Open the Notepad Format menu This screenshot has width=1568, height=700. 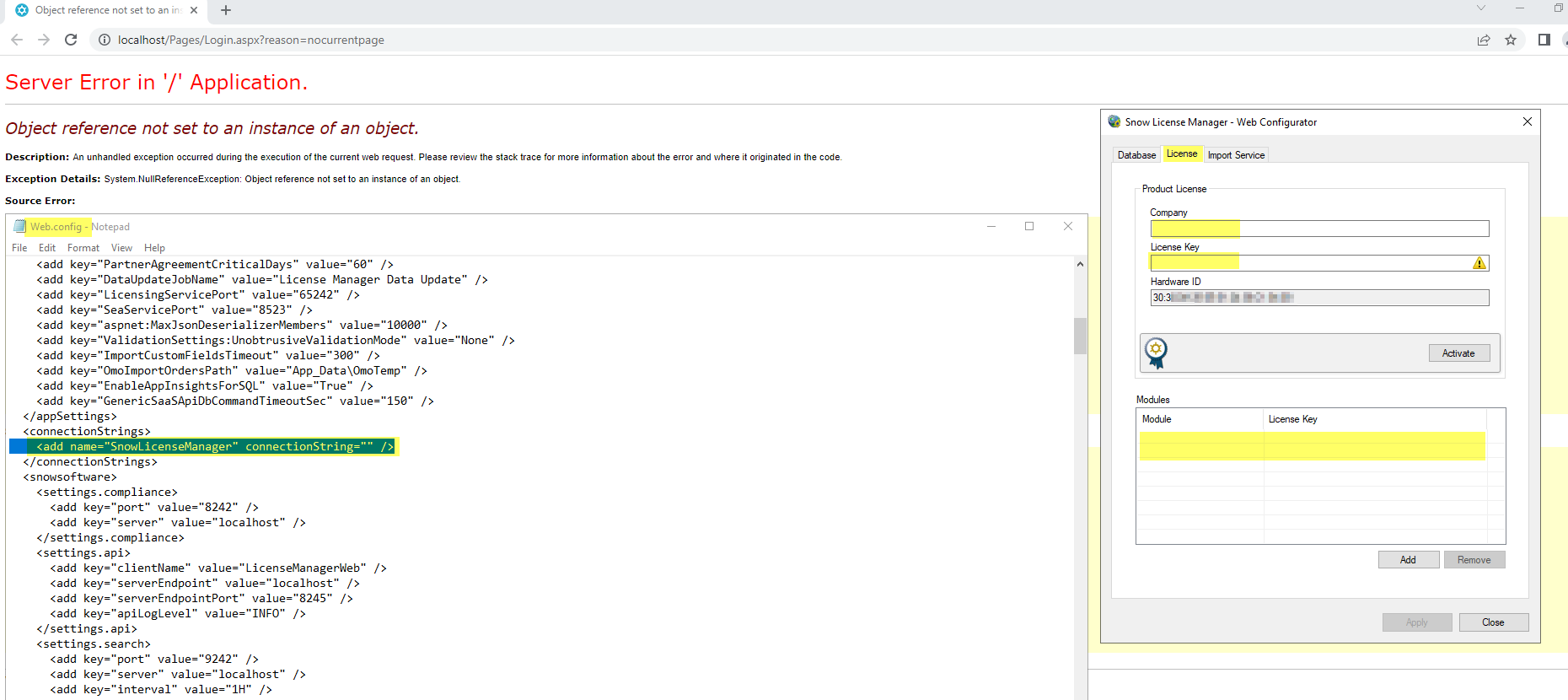tap(83, 248)
